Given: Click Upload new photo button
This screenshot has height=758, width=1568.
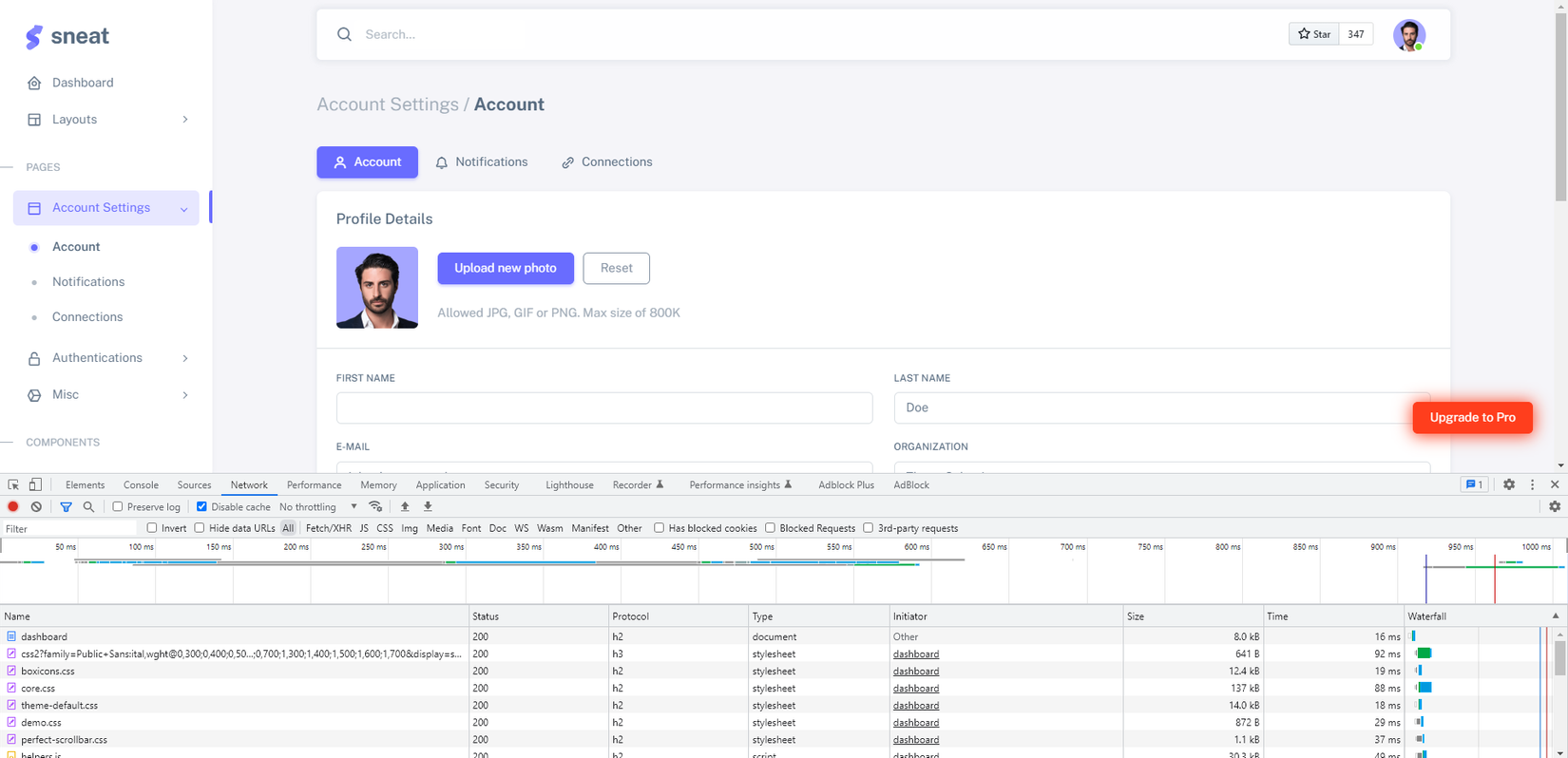Looking at the screenshot, I should (x=505, y=268).
